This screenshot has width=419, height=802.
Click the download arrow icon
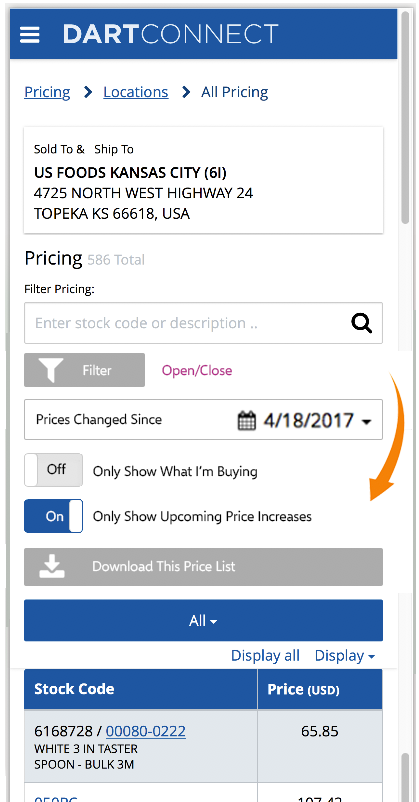pos(52,567)
